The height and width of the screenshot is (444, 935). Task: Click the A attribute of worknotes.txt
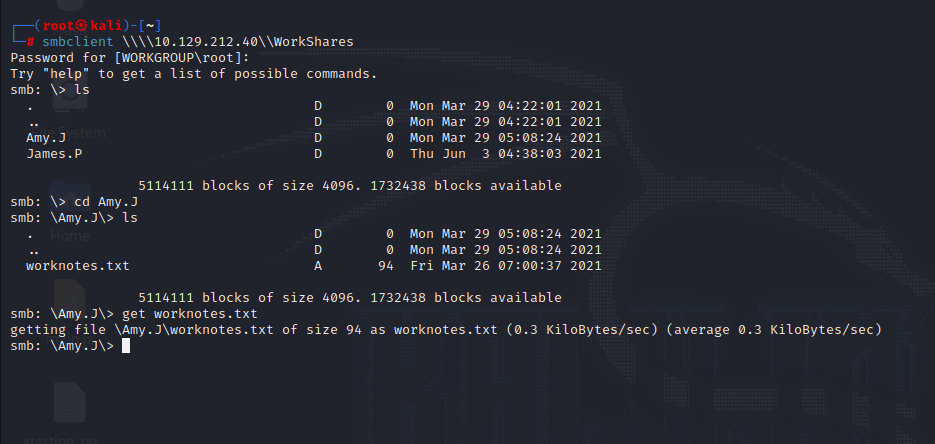(318, 266)
